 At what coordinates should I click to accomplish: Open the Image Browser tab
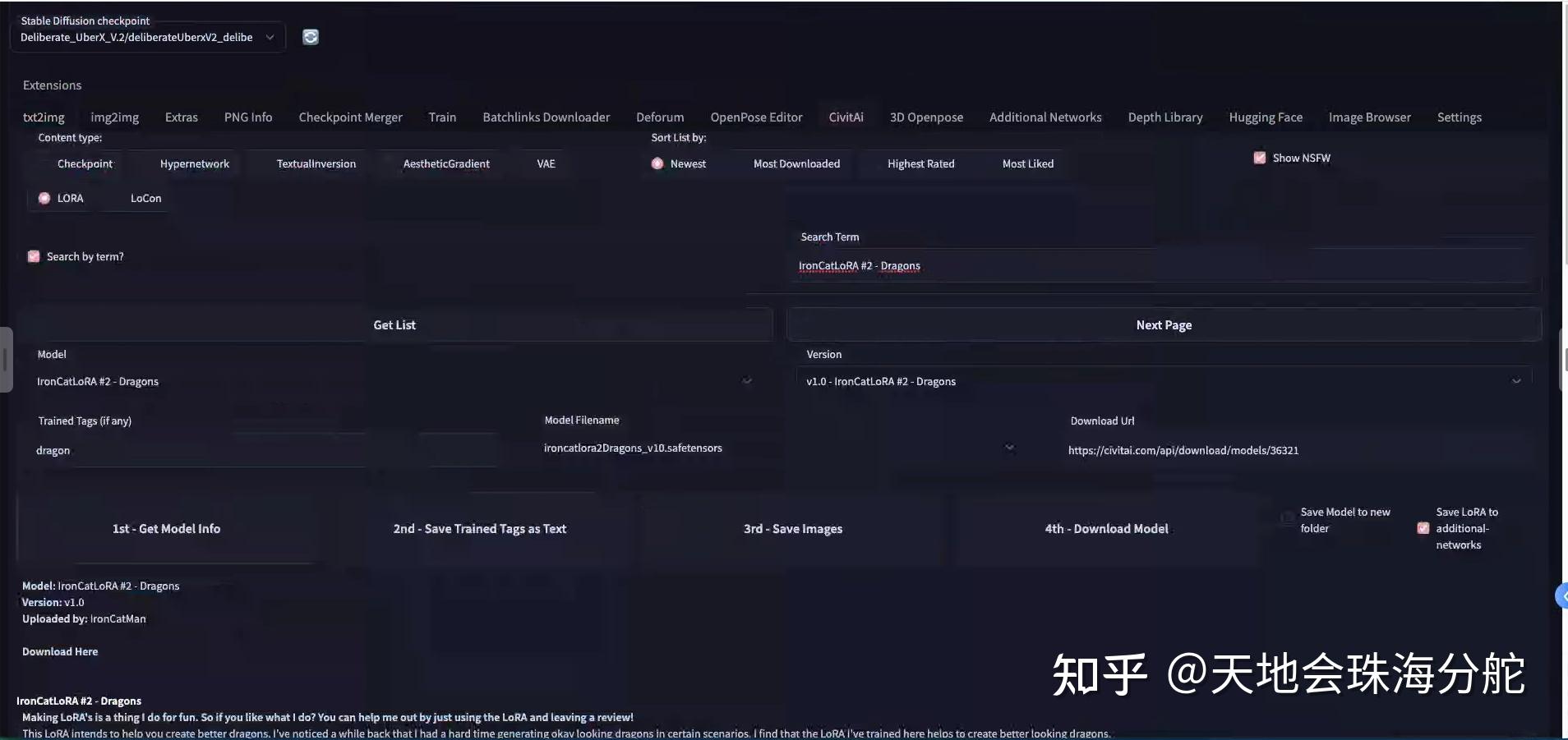1368,117
